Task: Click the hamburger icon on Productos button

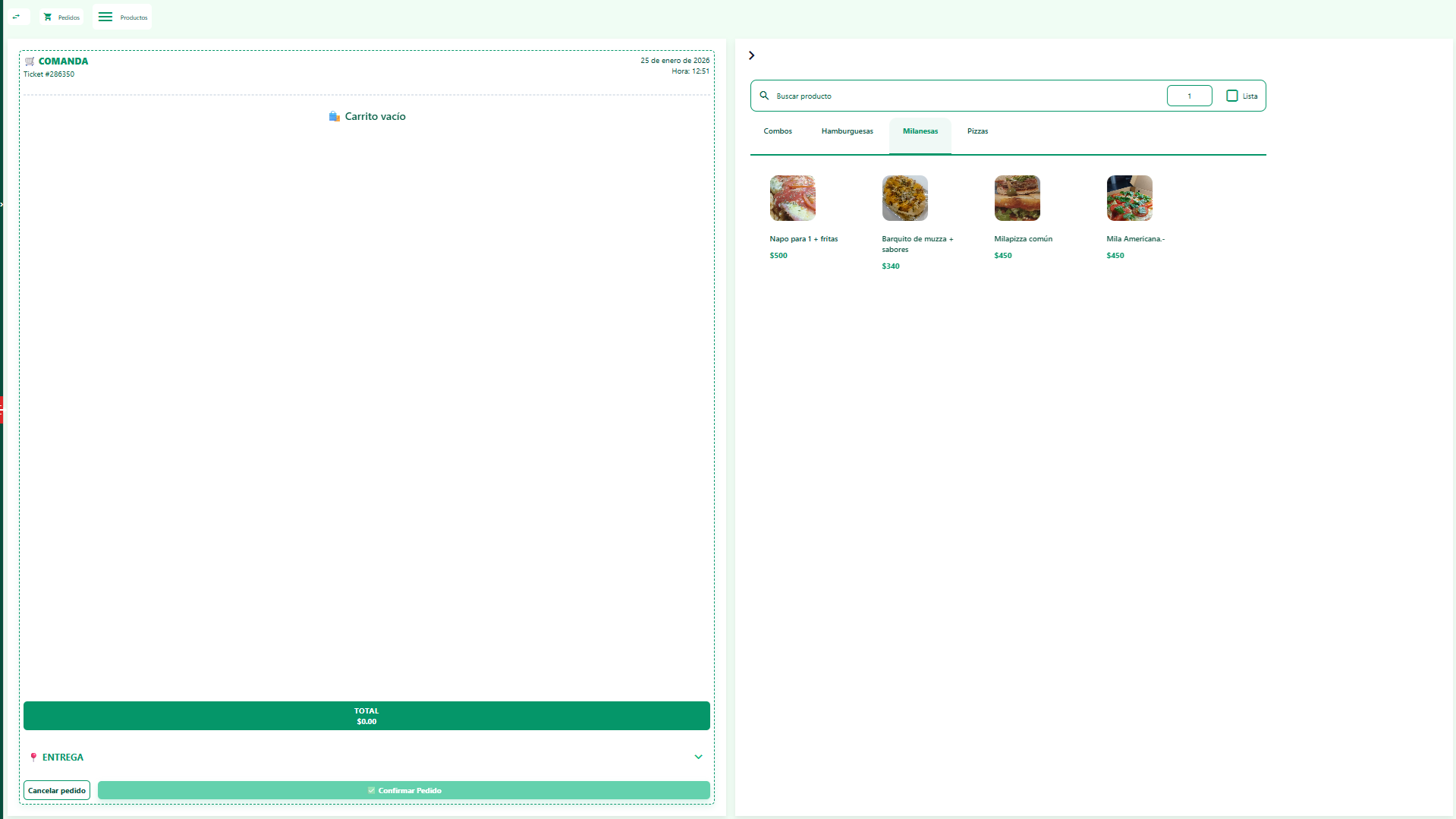Action: [x=105, y=17]
